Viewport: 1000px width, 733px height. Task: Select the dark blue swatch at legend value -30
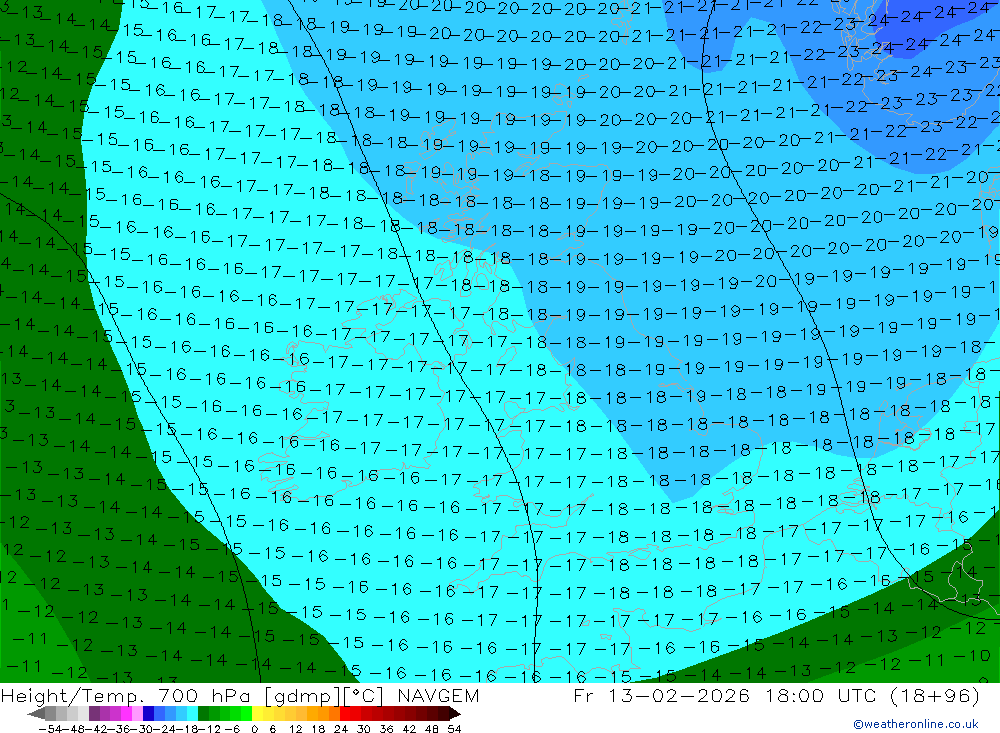coord(149,714)
